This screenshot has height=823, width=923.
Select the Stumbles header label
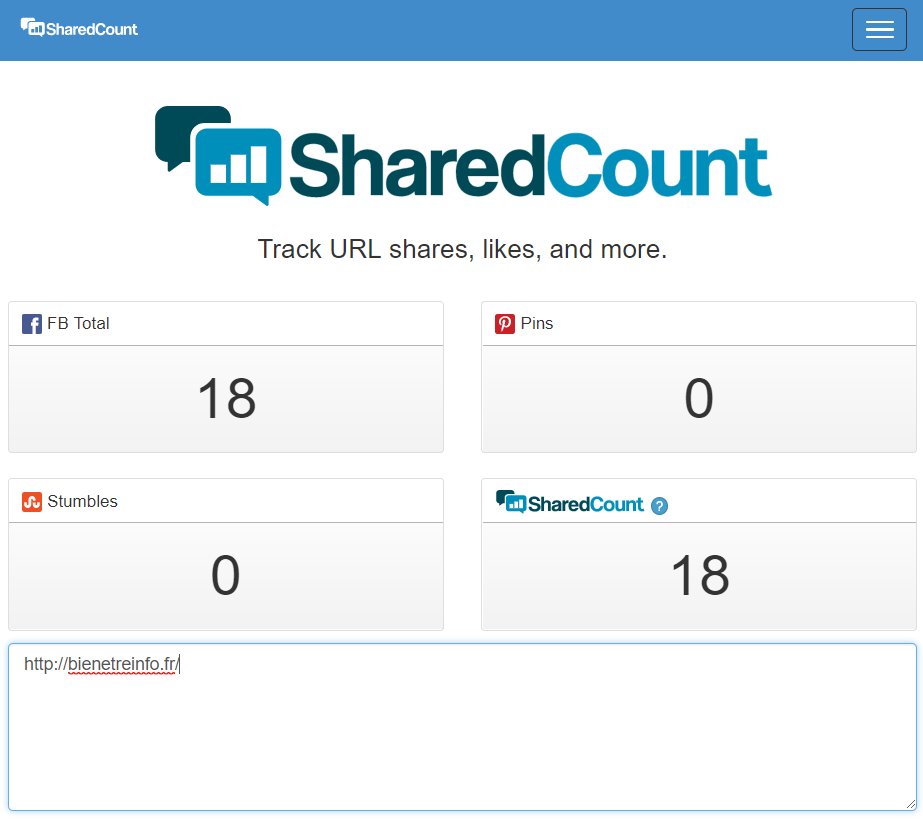[x=82, y=502]
